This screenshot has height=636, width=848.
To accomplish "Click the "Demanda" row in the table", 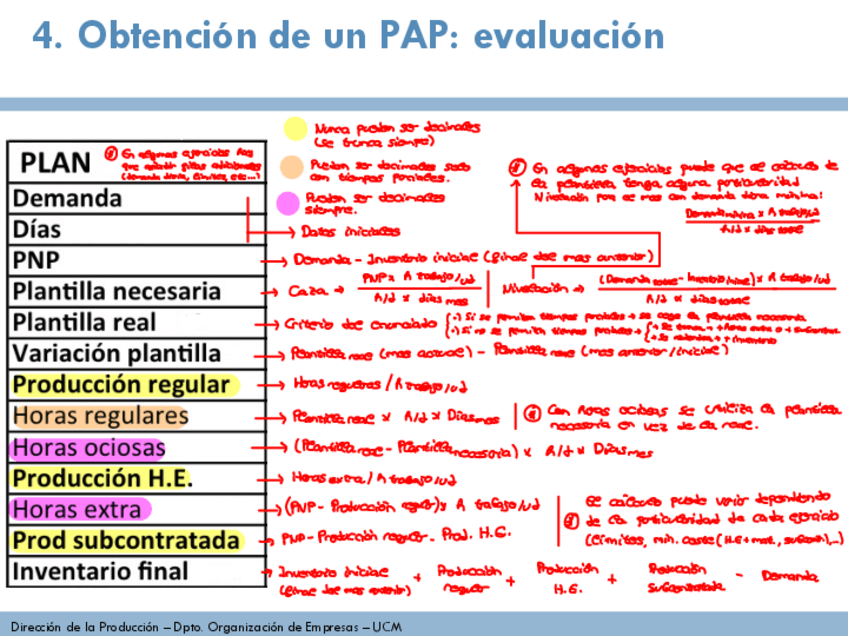I will pos(137,198).
